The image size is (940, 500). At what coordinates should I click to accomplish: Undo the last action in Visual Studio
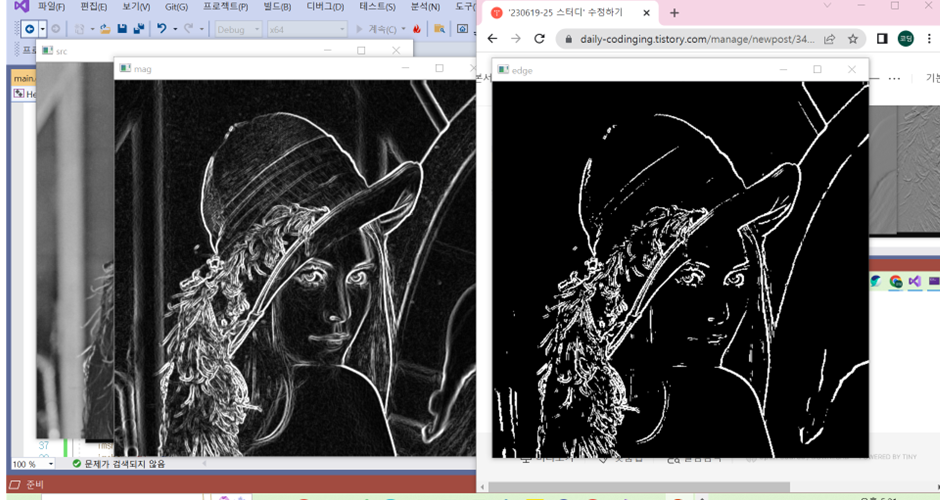(x=162, y=29)
